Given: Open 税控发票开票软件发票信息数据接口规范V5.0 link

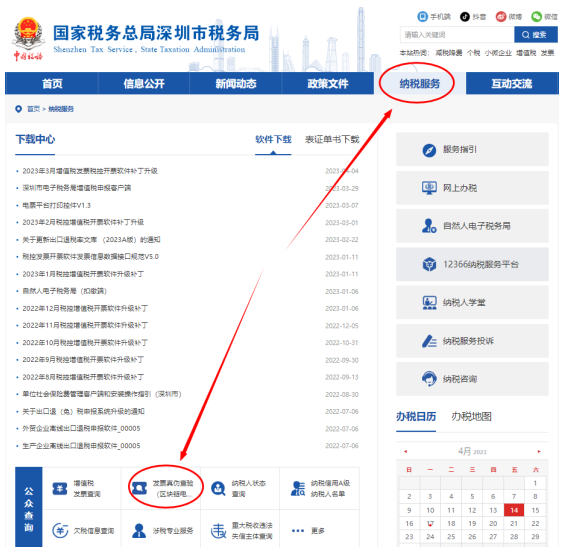Looking at the screenshot, I should pyautogui.click(x=91, y=256).
